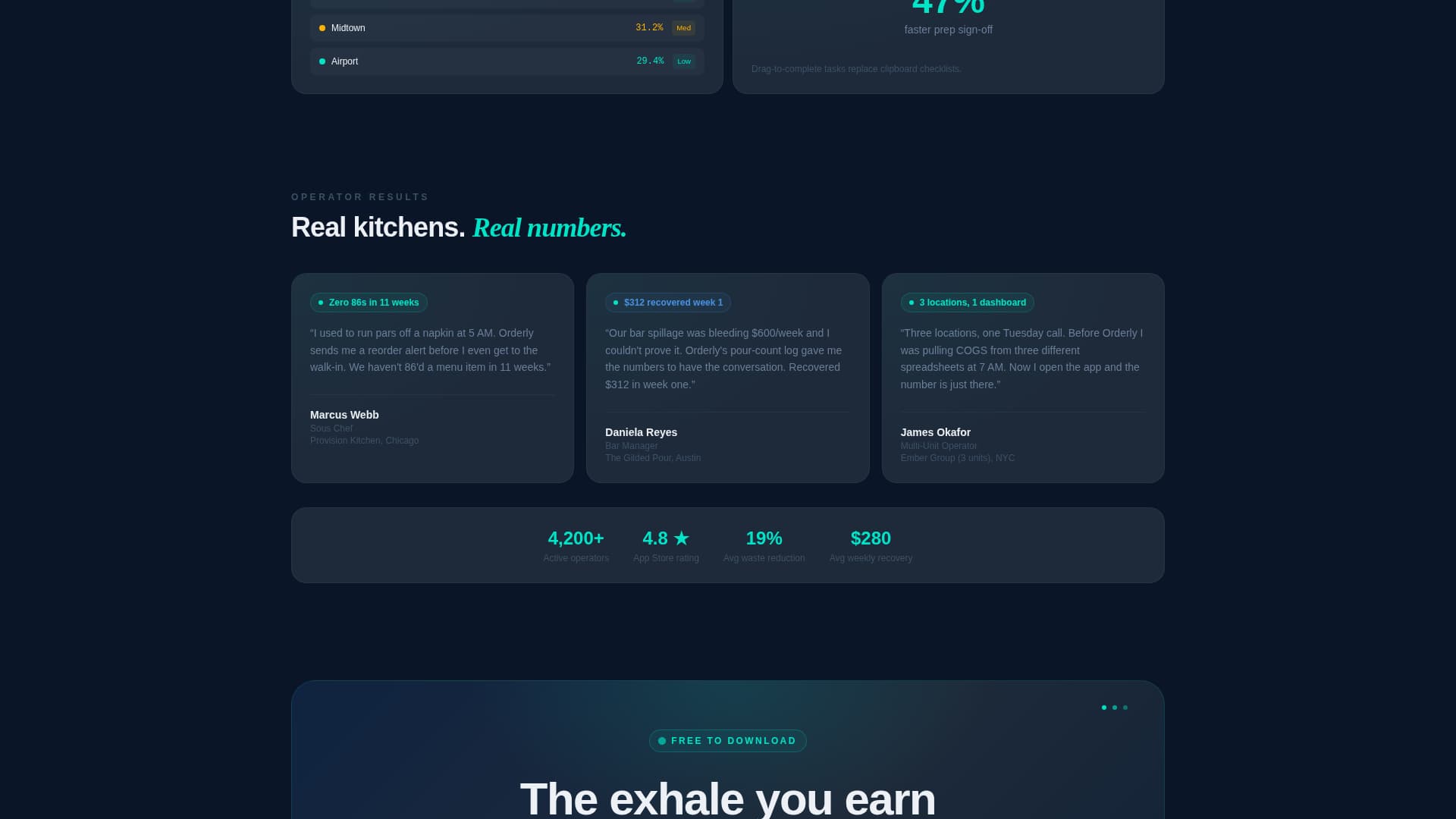The width and height of the screenshot is (1456, 819).
Task: Click the 'Active operators' label
Action: coord(576,558)
